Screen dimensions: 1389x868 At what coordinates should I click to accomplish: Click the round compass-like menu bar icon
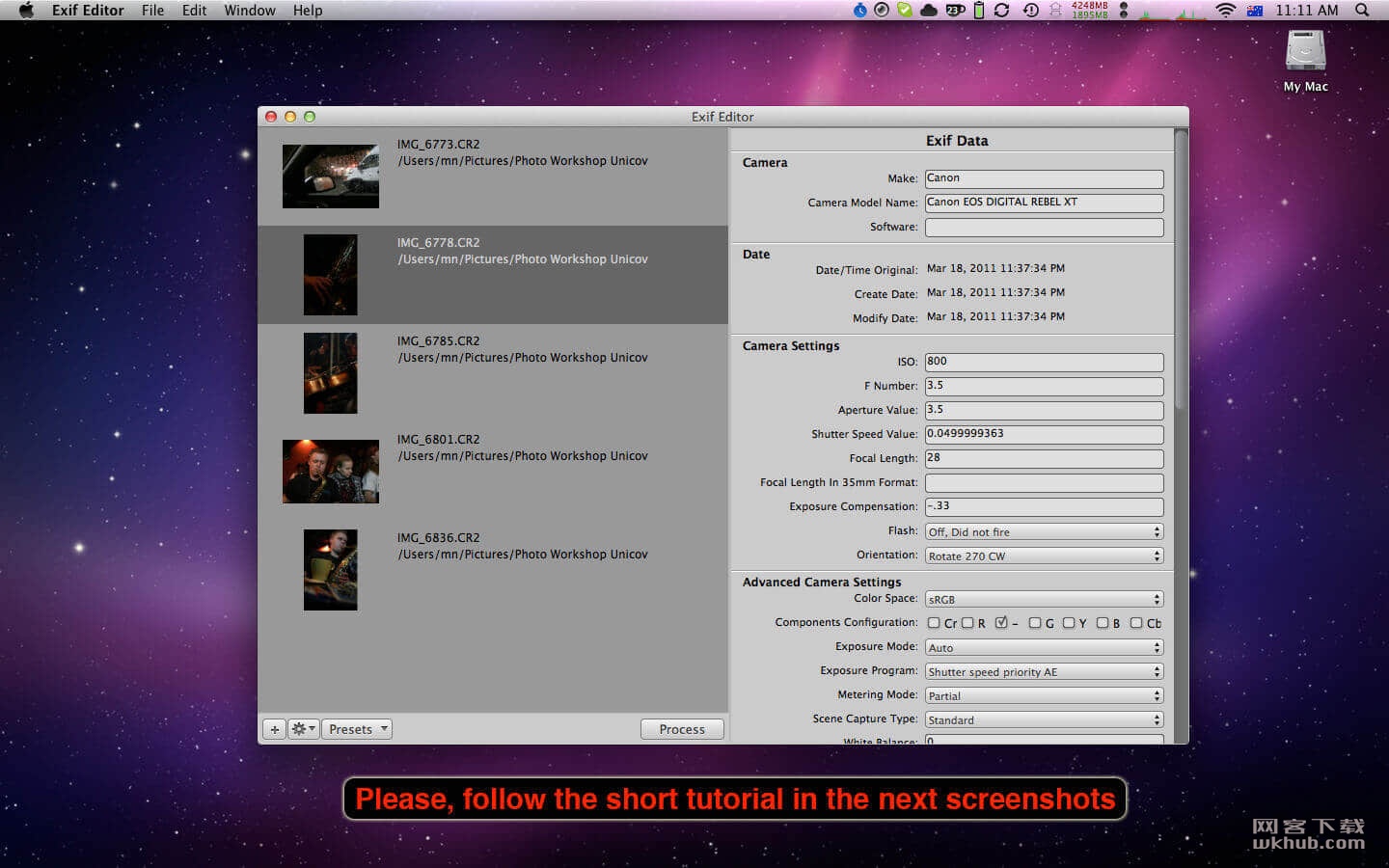882,11
